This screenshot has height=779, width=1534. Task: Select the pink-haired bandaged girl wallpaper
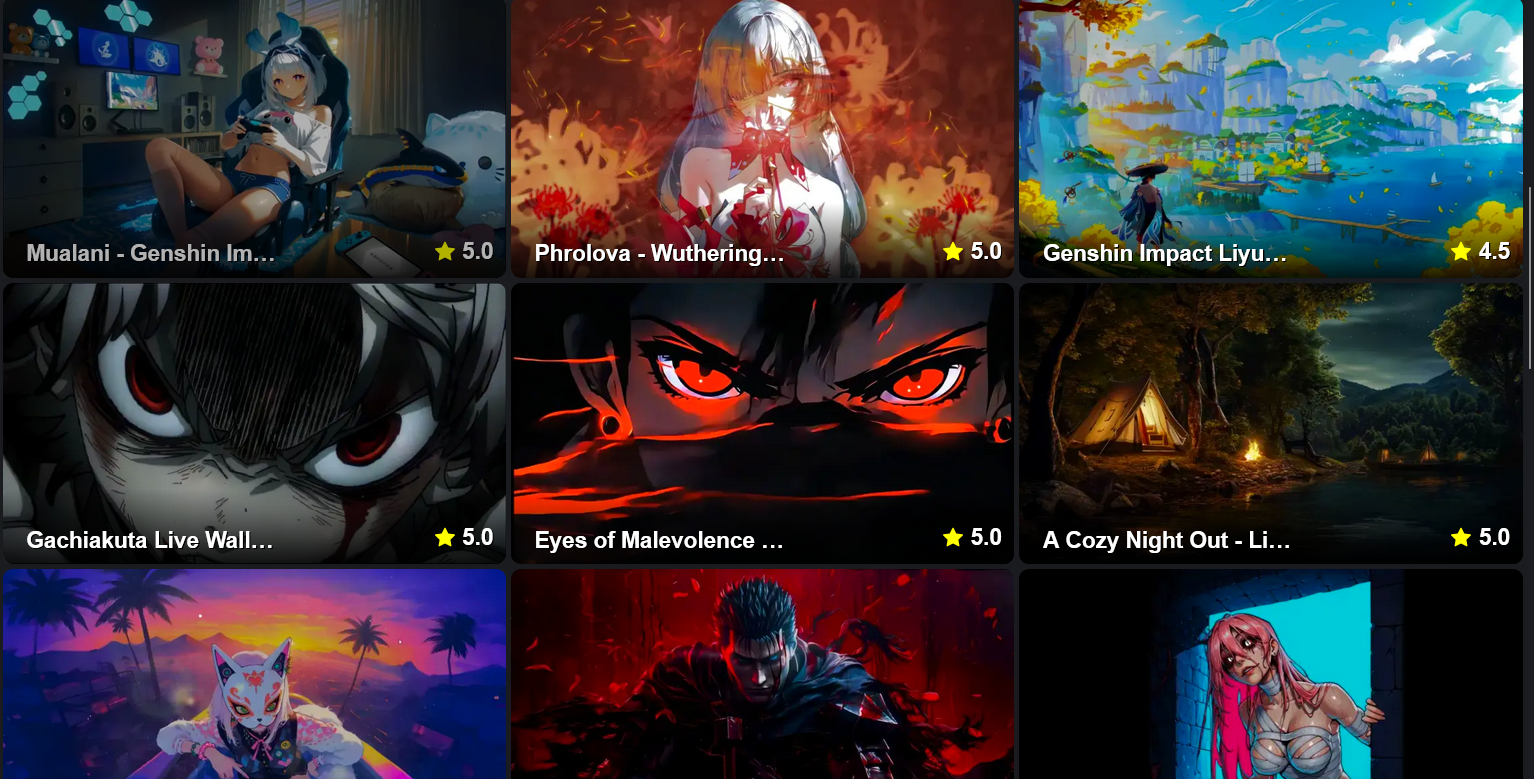tap(1270, 674)
